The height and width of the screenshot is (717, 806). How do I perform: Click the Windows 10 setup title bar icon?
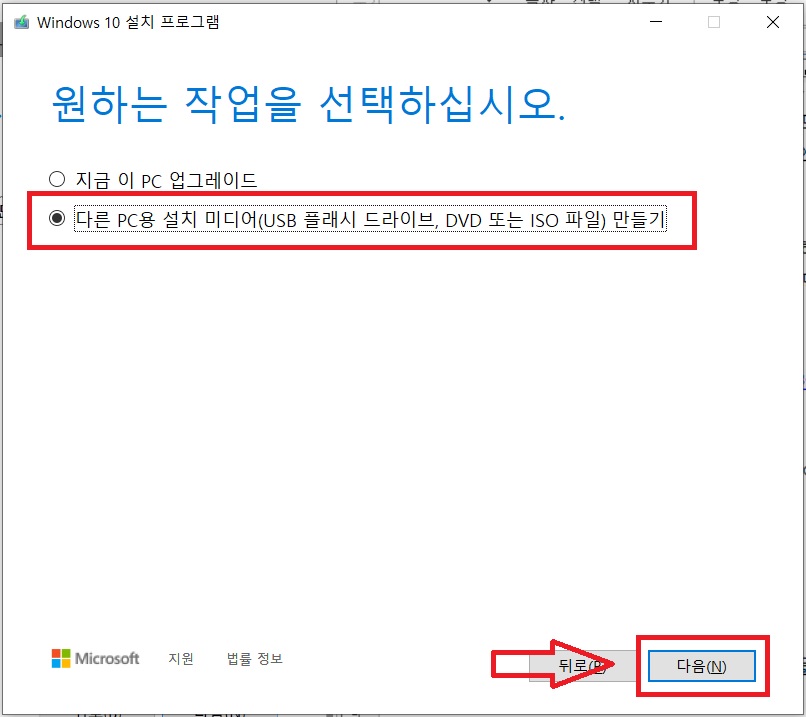[x=22, y=23]
